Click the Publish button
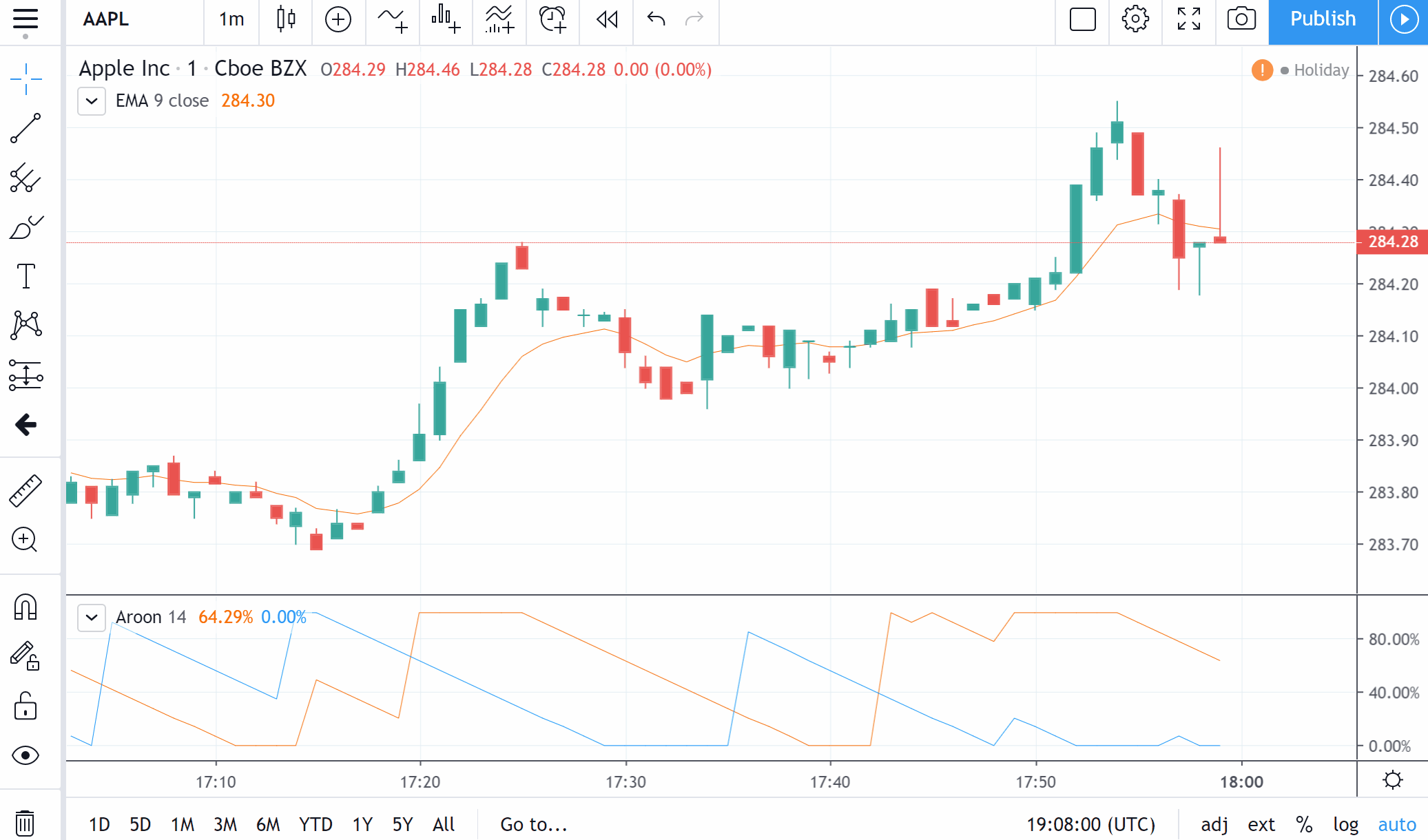Image resolution: width=1428 pixels, height=840 pixels. click(x=1323, y=19)
